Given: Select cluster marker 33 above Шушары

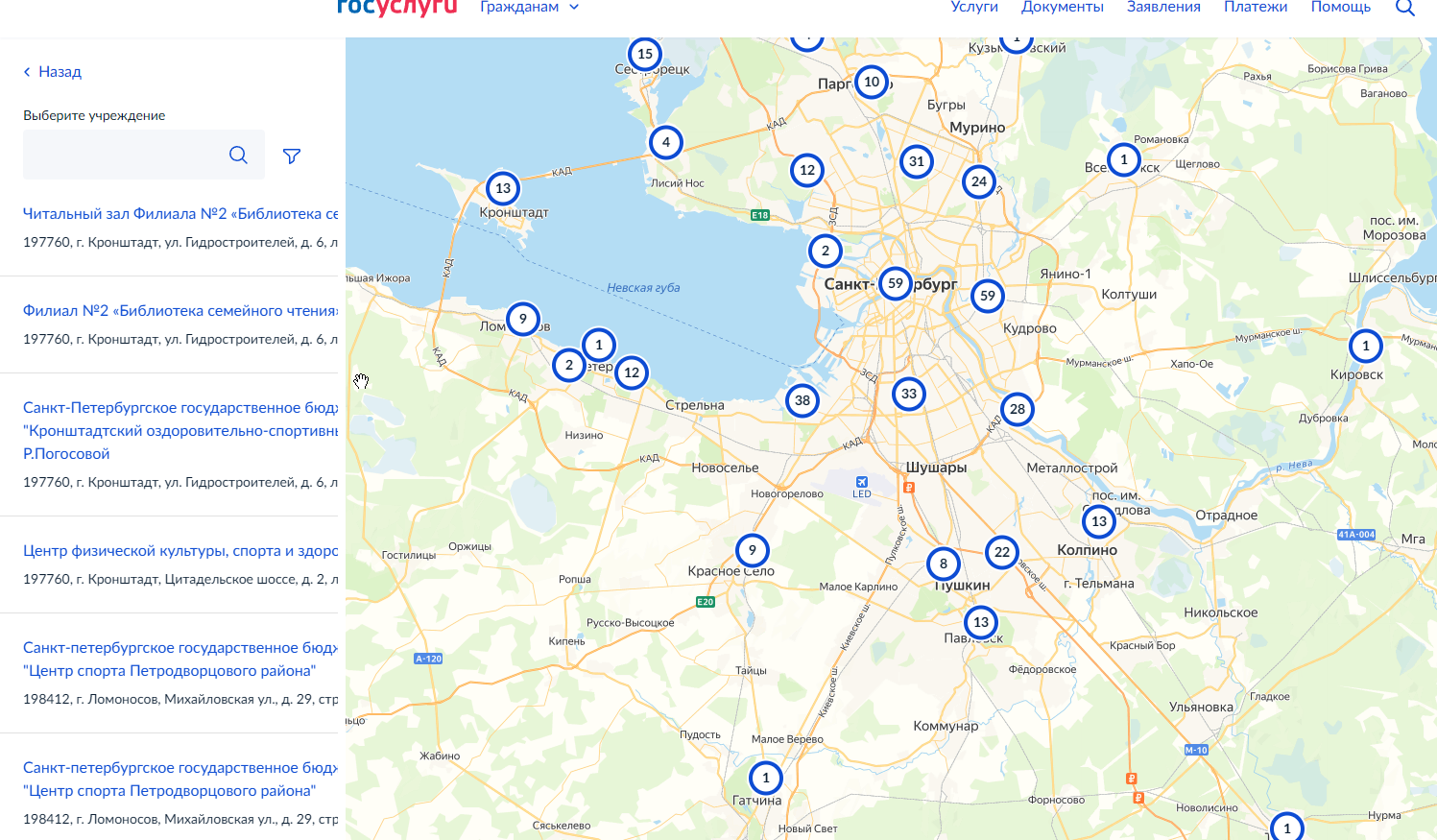Looking at the screenshot, I should (x=909, y=394).
